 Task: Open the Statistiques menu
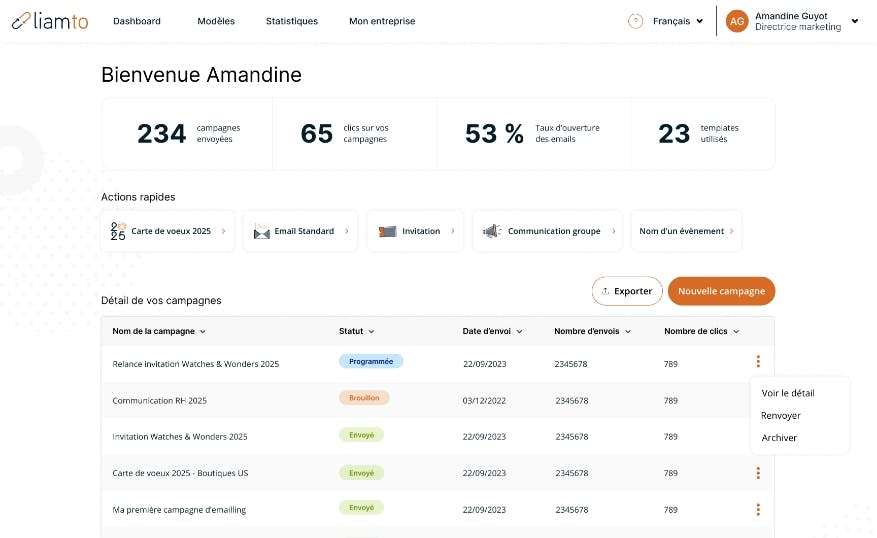point(291,21)
